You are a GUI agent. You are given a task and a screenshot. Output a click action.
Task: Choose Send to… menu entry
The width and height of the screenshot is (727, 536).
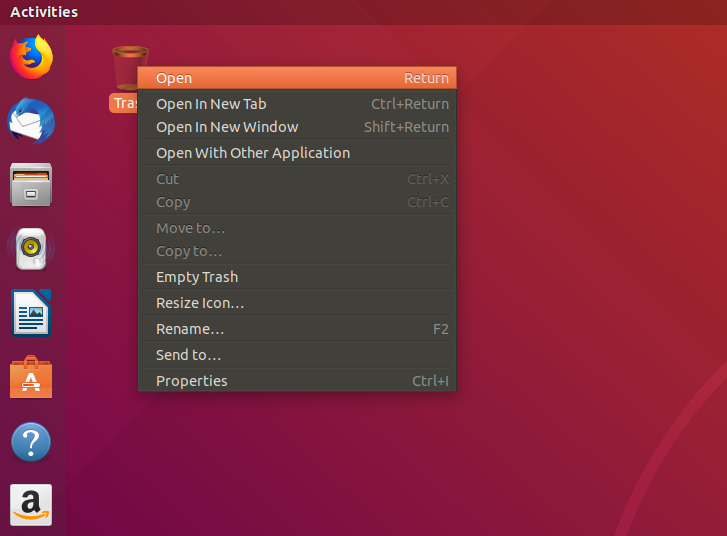(297, 355)
